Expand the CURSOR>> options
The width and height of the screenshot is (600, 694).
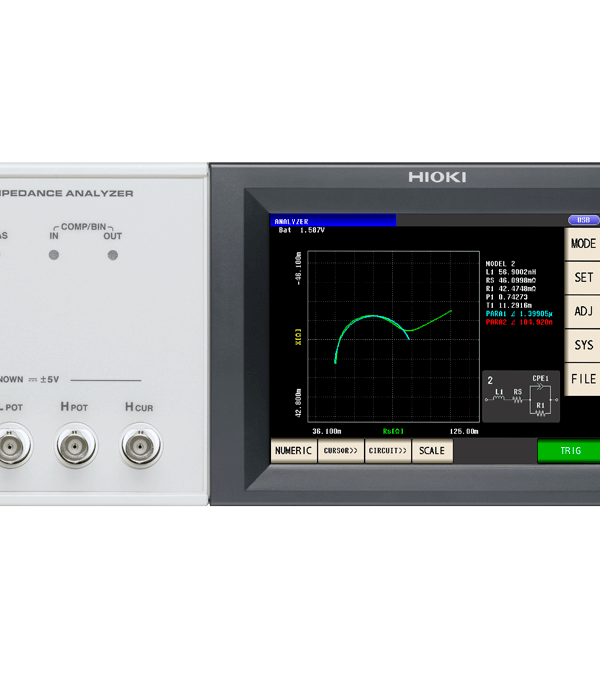point(341,451)
